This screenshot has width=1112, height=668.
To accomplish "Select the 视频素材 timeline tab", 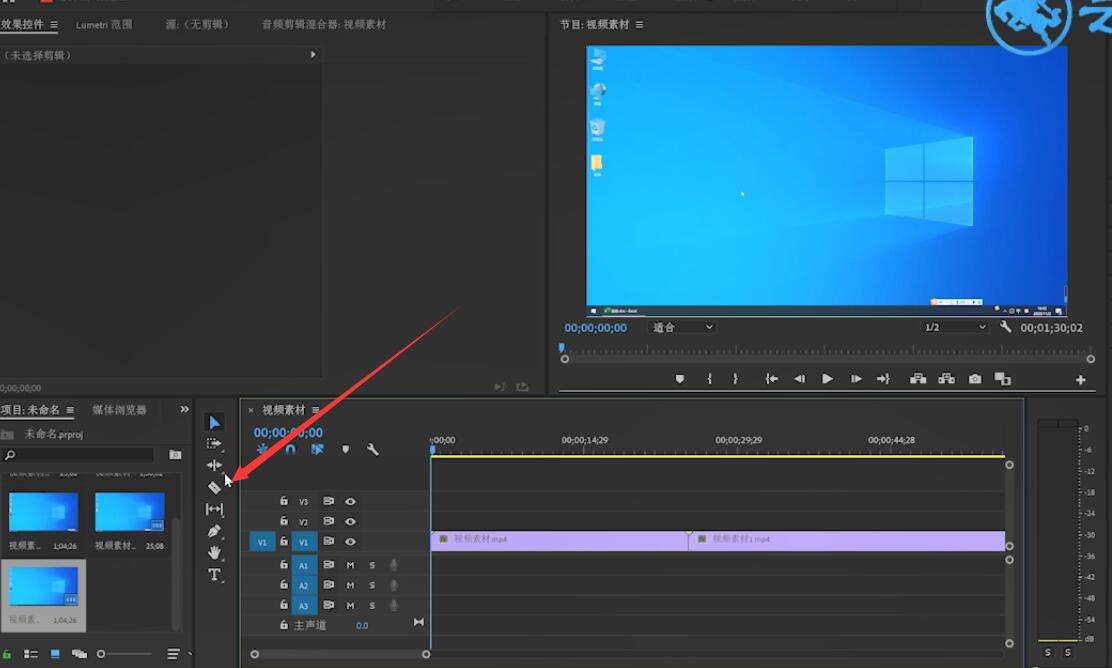I will (284, 410).
